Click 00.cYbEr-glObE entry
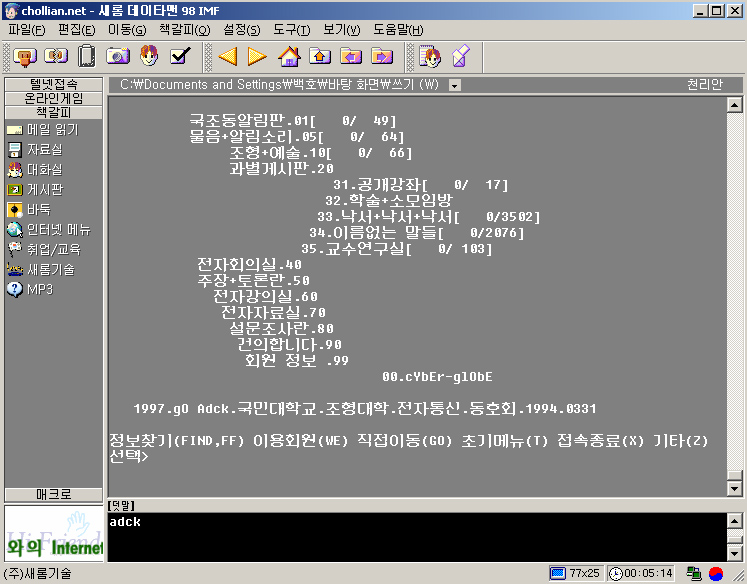The height and width of the screenshot is (584, 747). pos(437,377)
